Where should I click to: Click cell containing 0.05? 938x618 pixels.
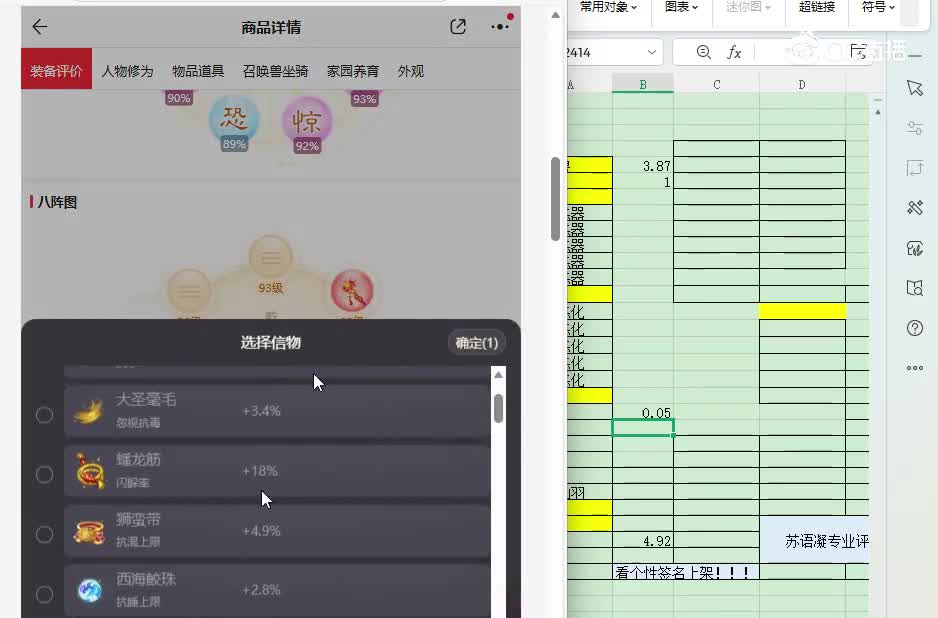click(x=642, y=412)
